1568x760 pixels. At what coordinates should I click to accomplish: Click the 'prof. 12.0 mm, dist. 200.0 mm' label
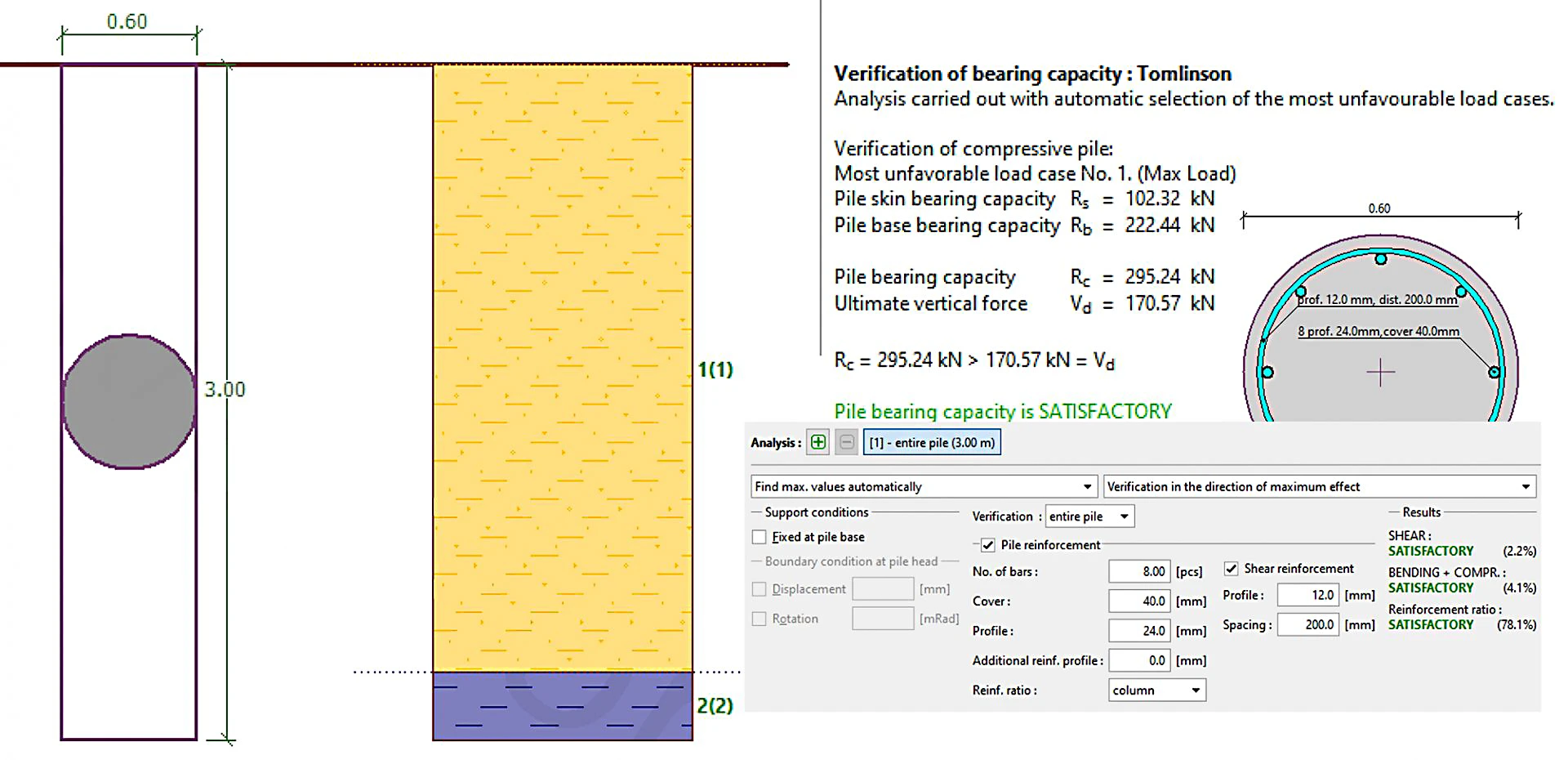pos(1378,299)
